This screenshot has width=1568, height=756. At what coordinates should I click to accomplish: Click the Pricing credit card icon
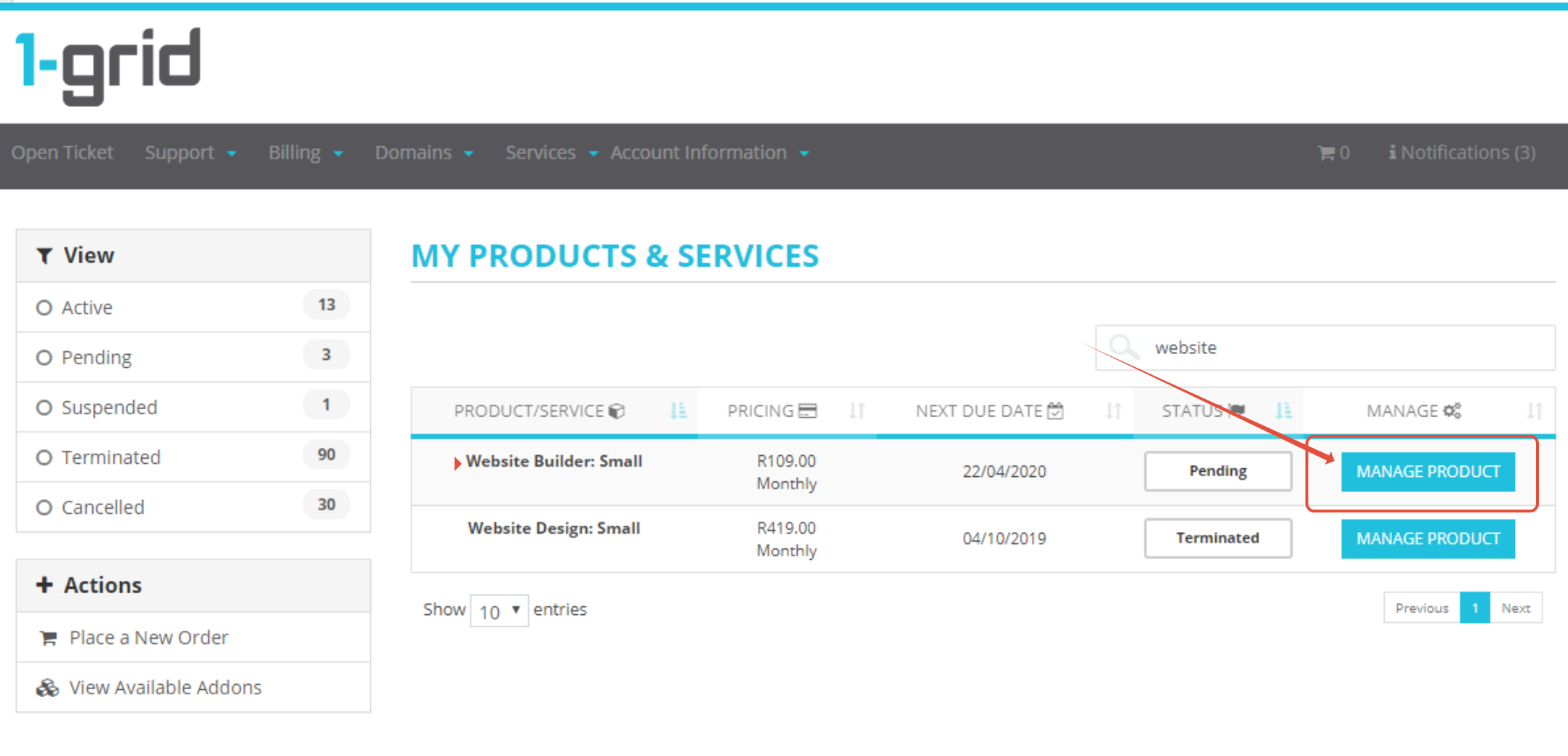click(x=807, y=411)
